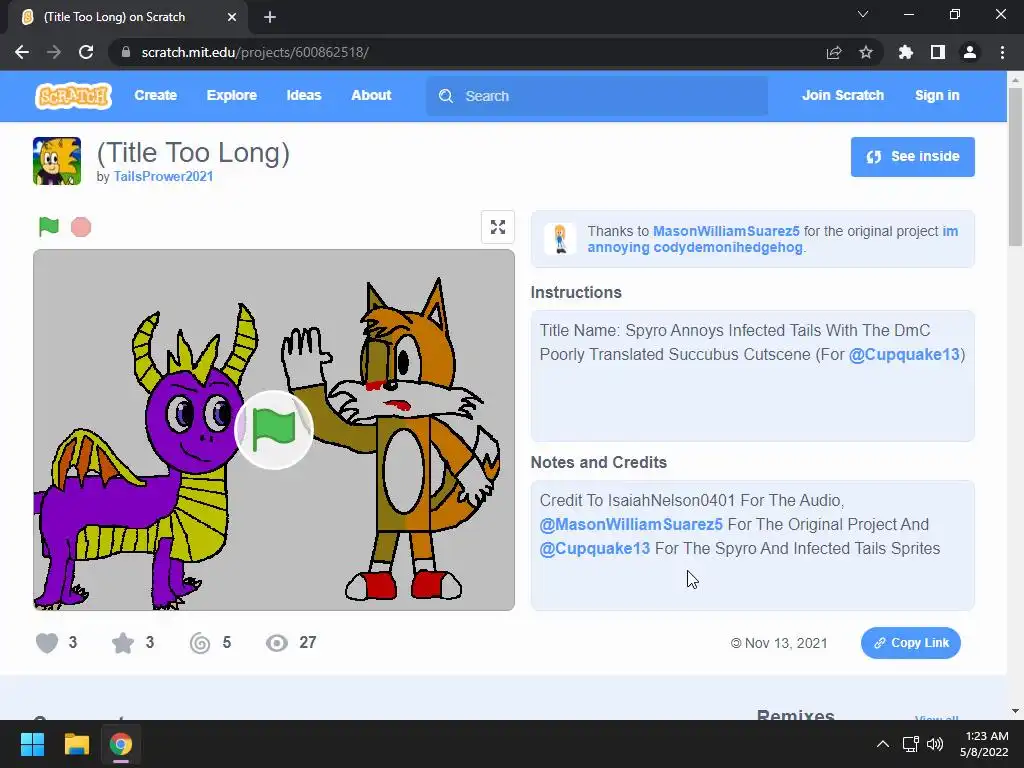Click the address bar URL
This screenshot has height=768, width=1024.
[255, 52]
